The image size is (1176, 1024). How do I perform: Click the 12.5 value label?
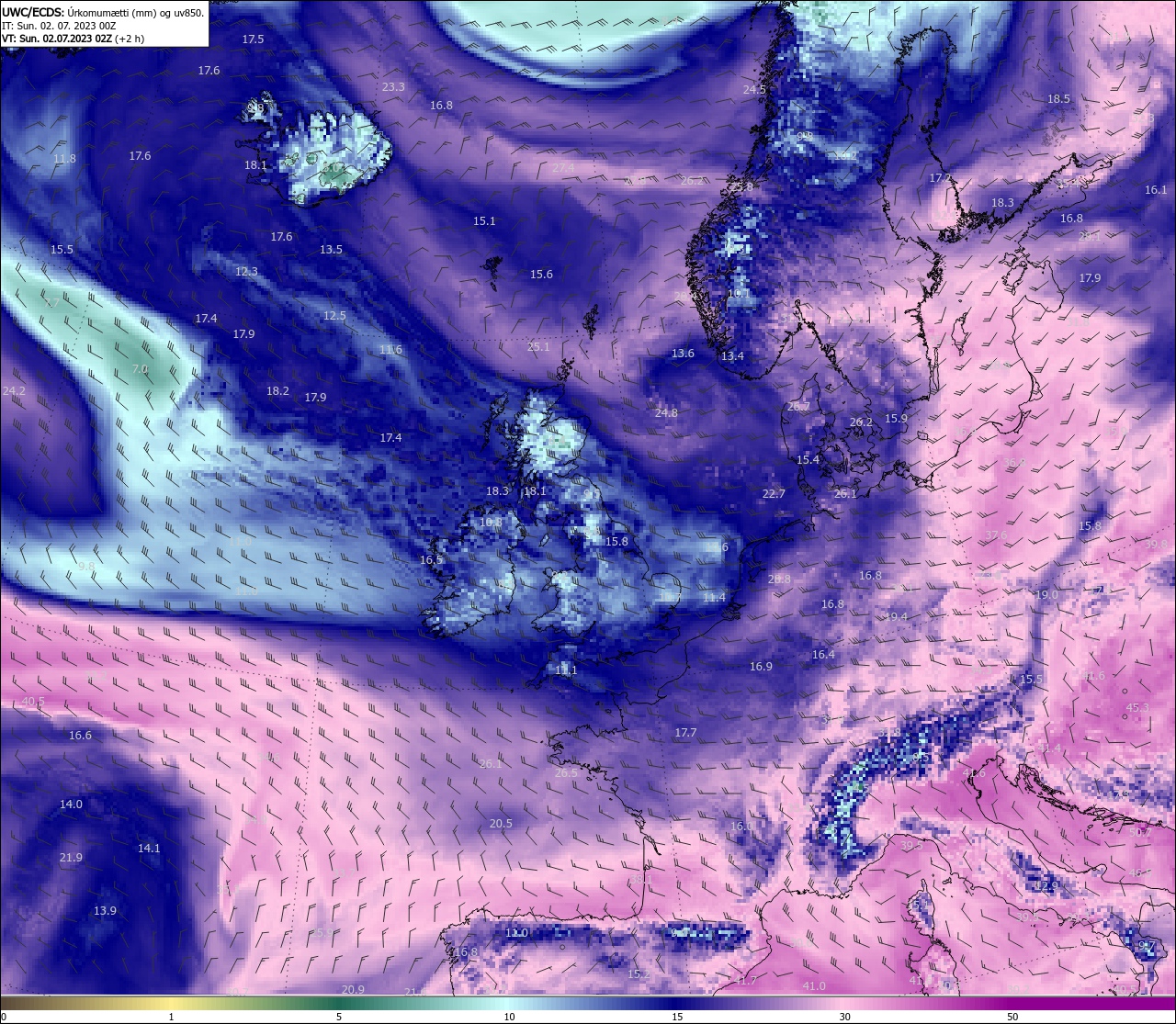pos(334,316)
